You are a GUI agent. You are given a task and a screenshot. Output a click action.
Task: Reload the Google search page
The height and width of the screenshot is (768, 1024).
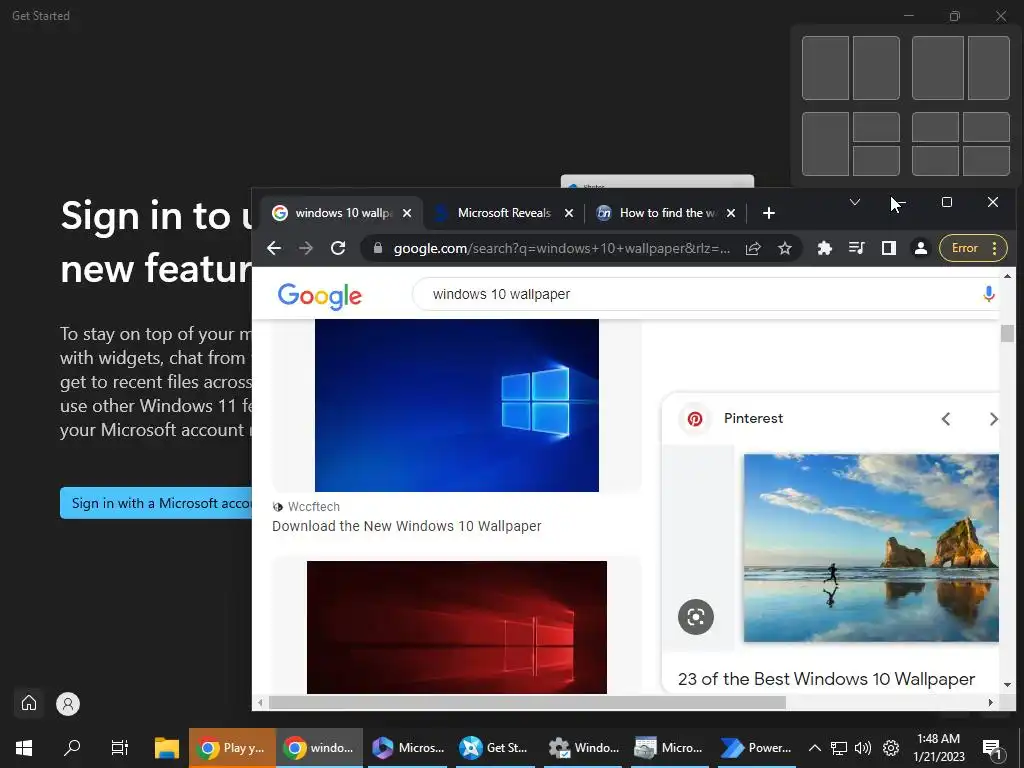click(338, 248)
